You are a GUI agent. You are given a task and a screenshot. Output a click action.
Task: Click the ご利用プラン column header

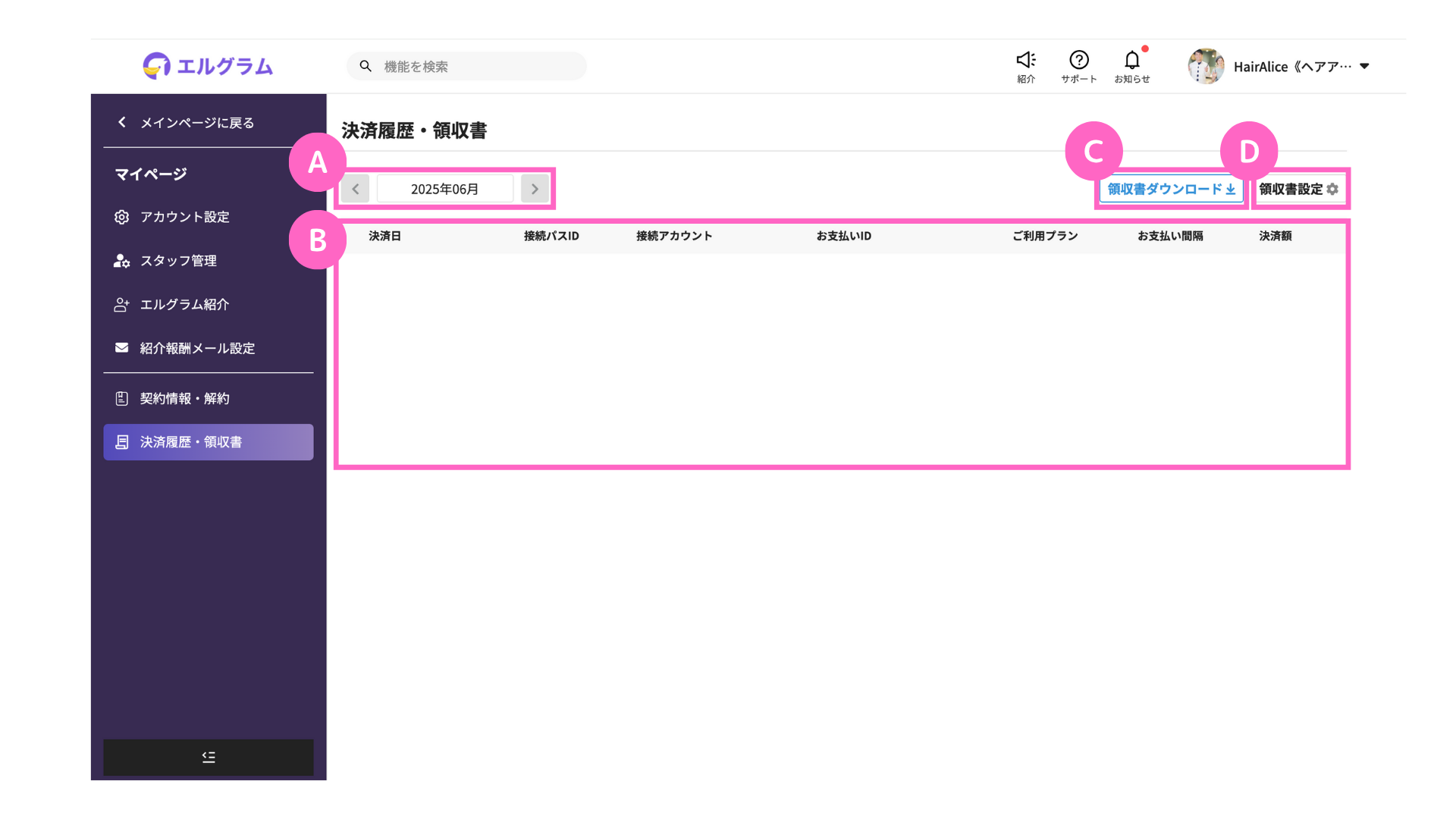tap(1045, 236)
